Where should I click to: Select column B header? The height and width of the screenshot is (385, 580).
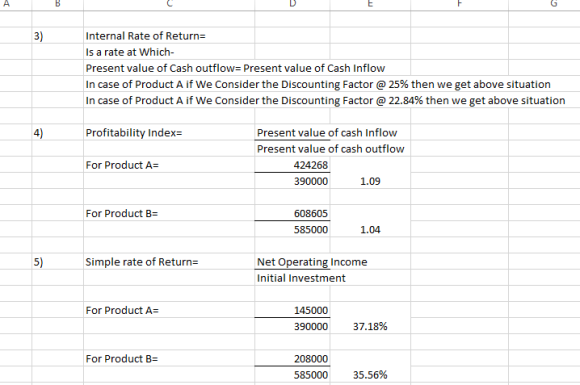point(57,5)
